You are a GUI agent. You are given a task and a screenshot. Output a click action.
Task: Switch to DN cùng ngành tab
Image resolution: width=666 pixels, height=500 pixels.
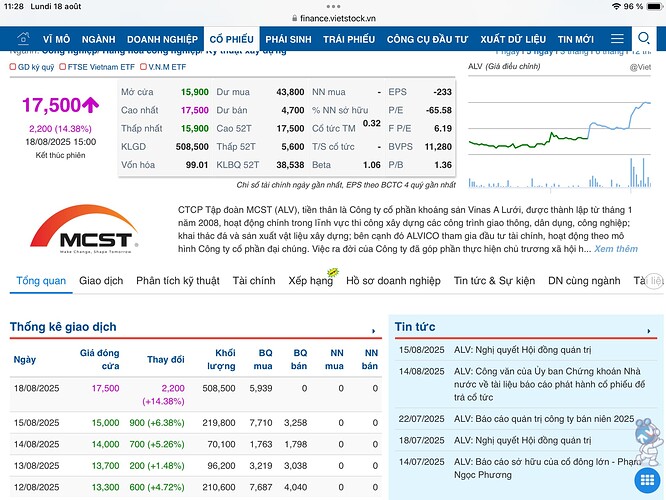584,281
